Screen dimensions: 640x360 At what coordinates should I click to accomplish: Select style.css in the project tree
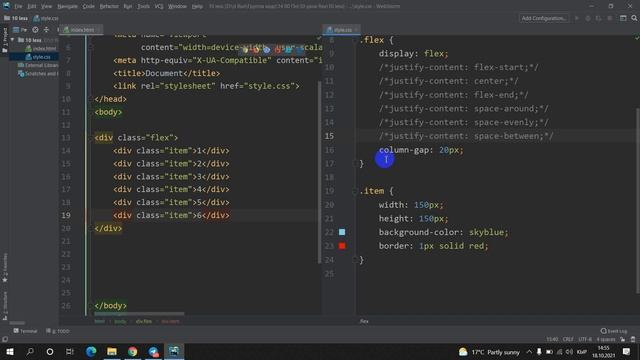click(38, 57)
